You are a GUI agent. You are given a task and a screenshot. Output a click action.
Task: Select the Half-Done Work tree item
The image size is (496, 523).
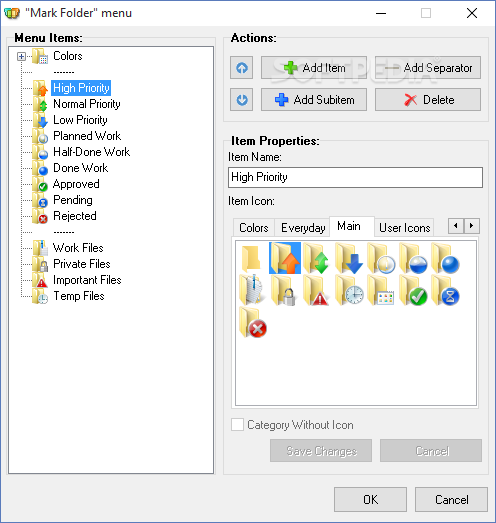click(x=91, y=152)
